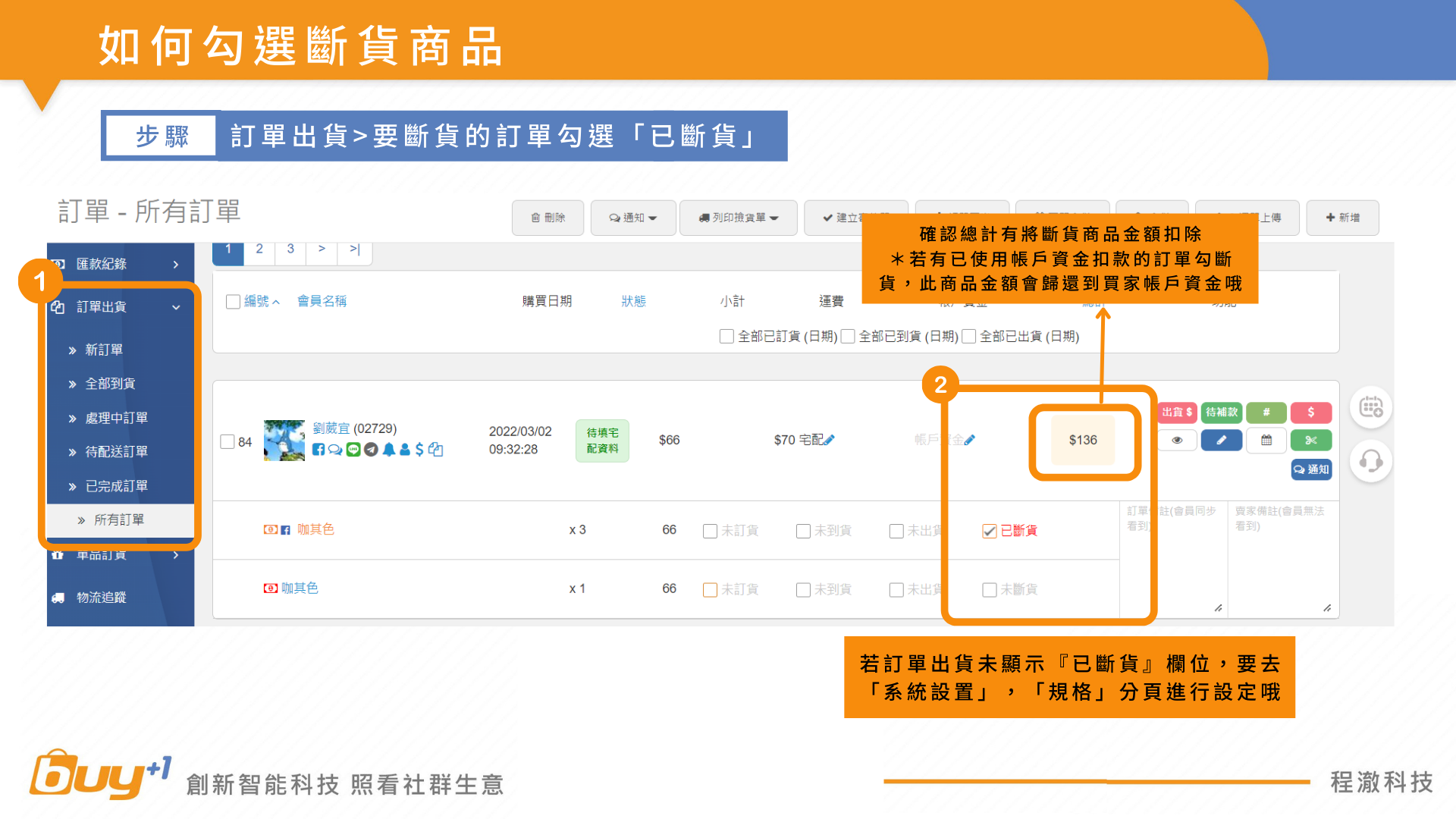The height and width of the screenshot is (819, 1456).
Task: Click the 刪除 delete button
Action: click(548, 218)
